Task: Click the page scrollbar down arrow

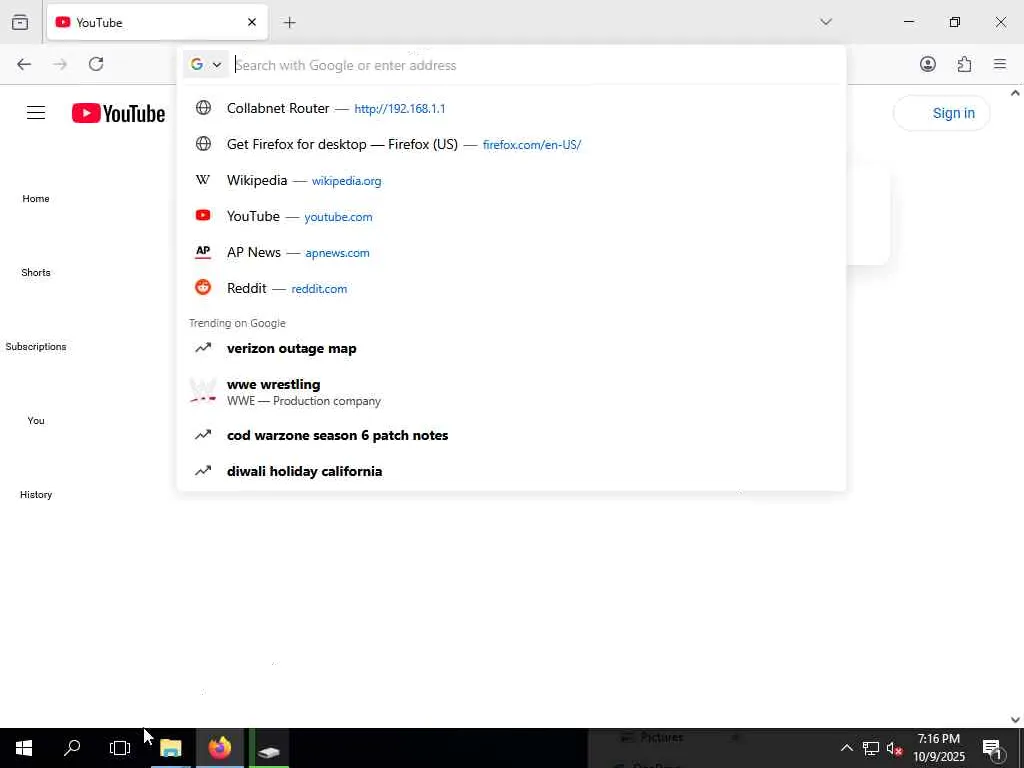Action: 1015,720
